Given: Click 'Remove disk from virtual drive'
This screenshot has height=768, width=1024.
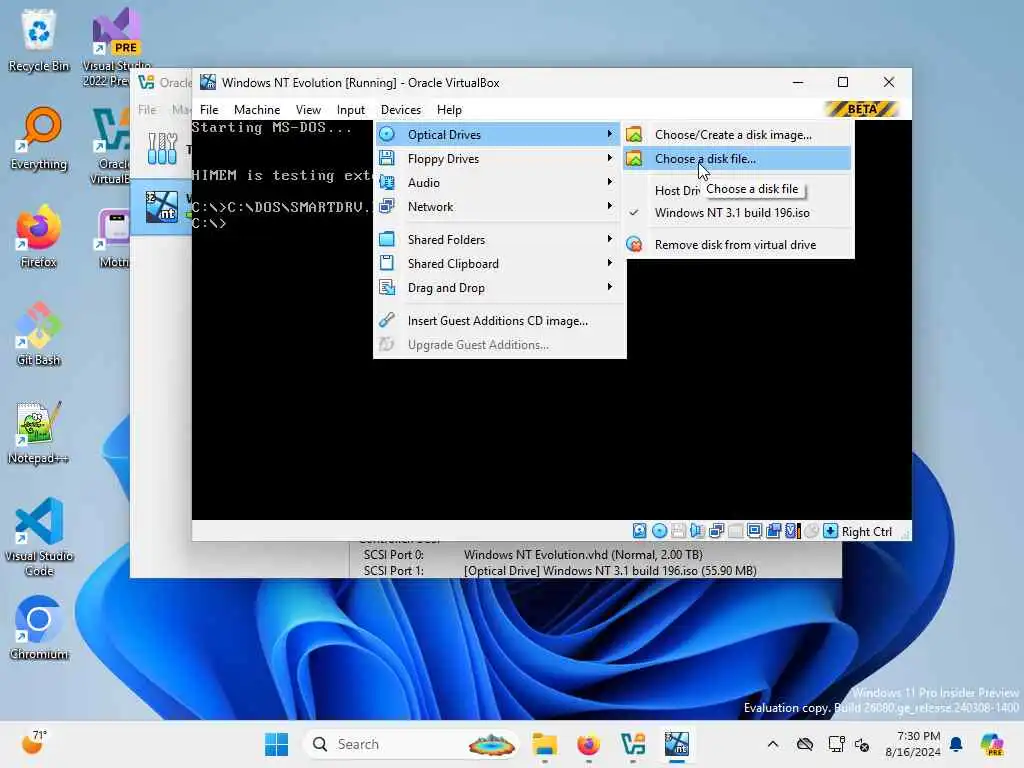Looking at the screenshot, I should [739, 245].
